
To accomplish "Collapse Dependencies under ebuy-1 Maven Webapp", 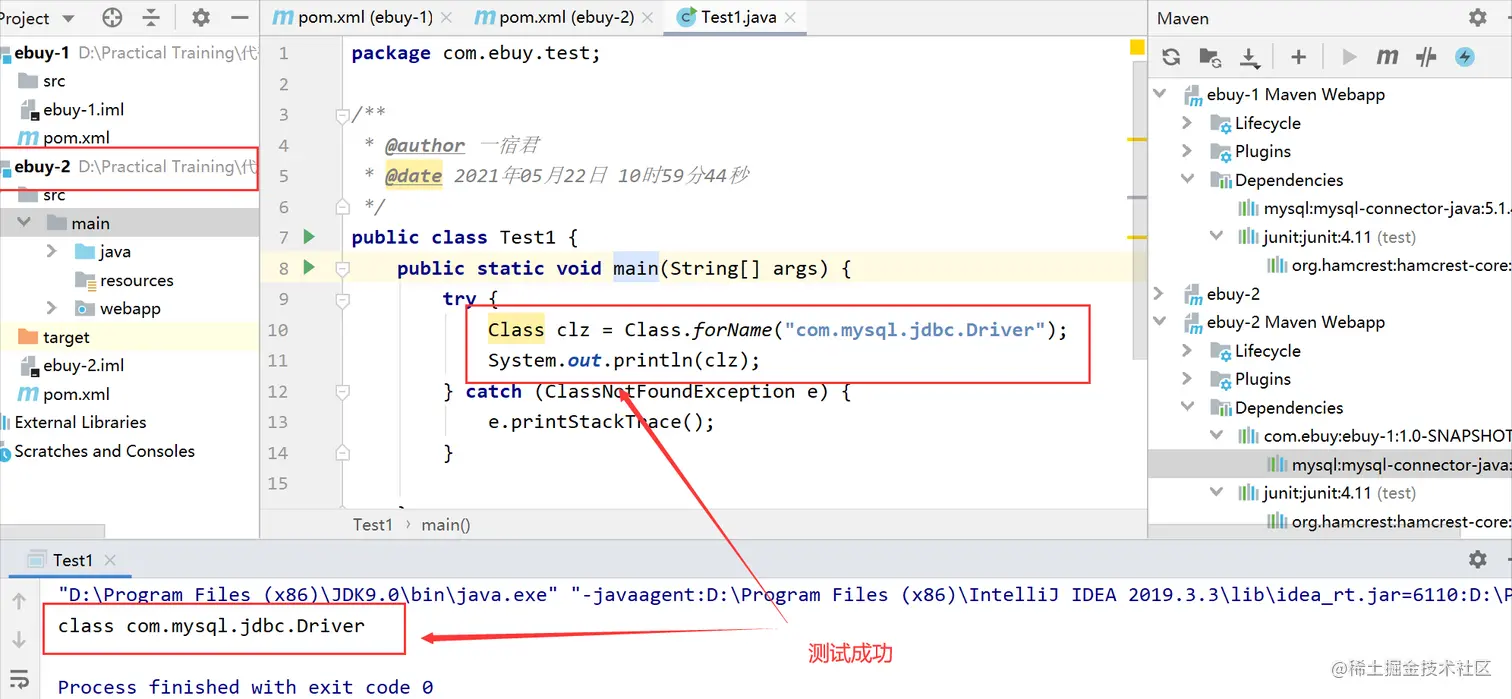I will (1187, 180).
